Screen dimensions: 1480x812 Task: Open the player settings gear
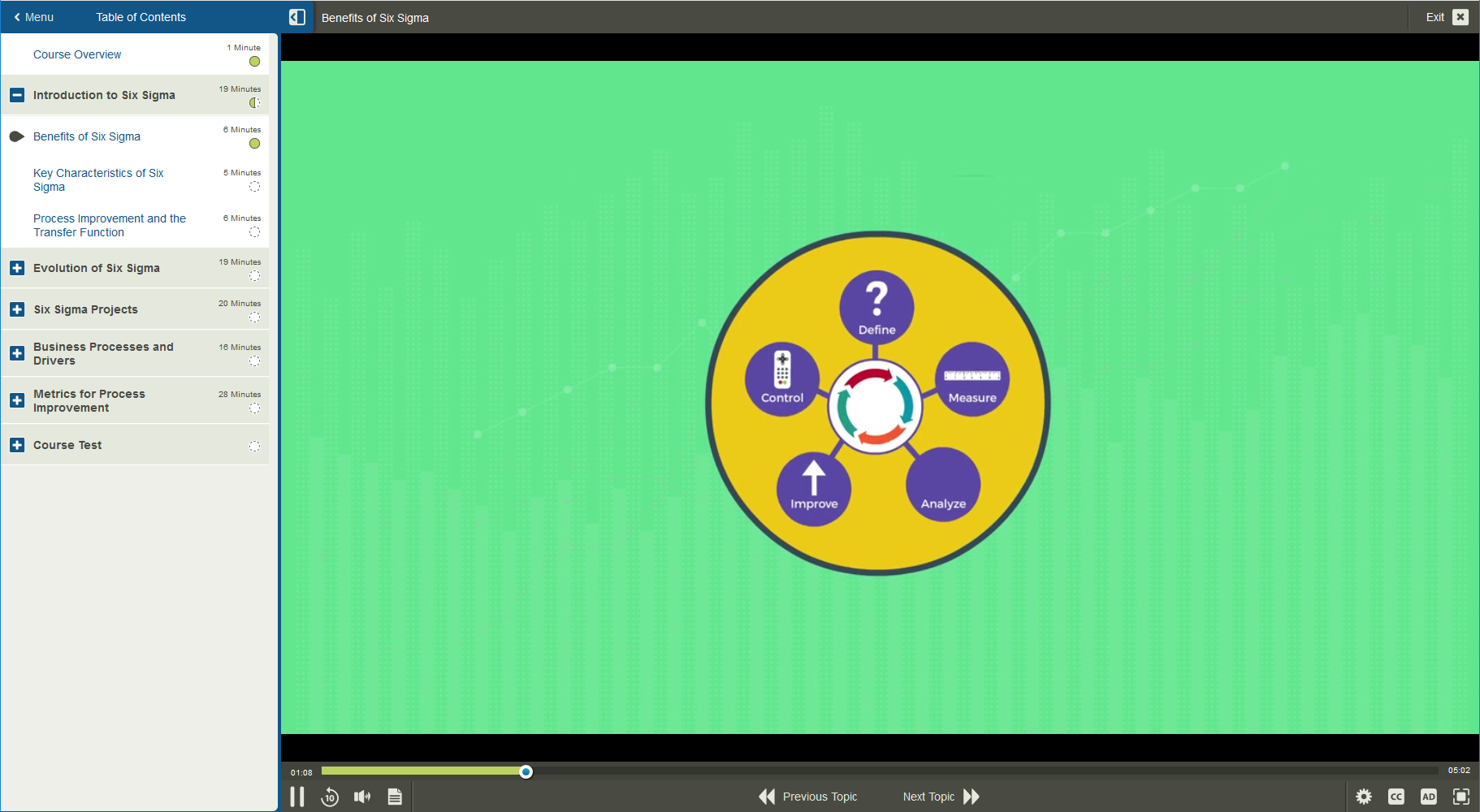coord(1364,797)
